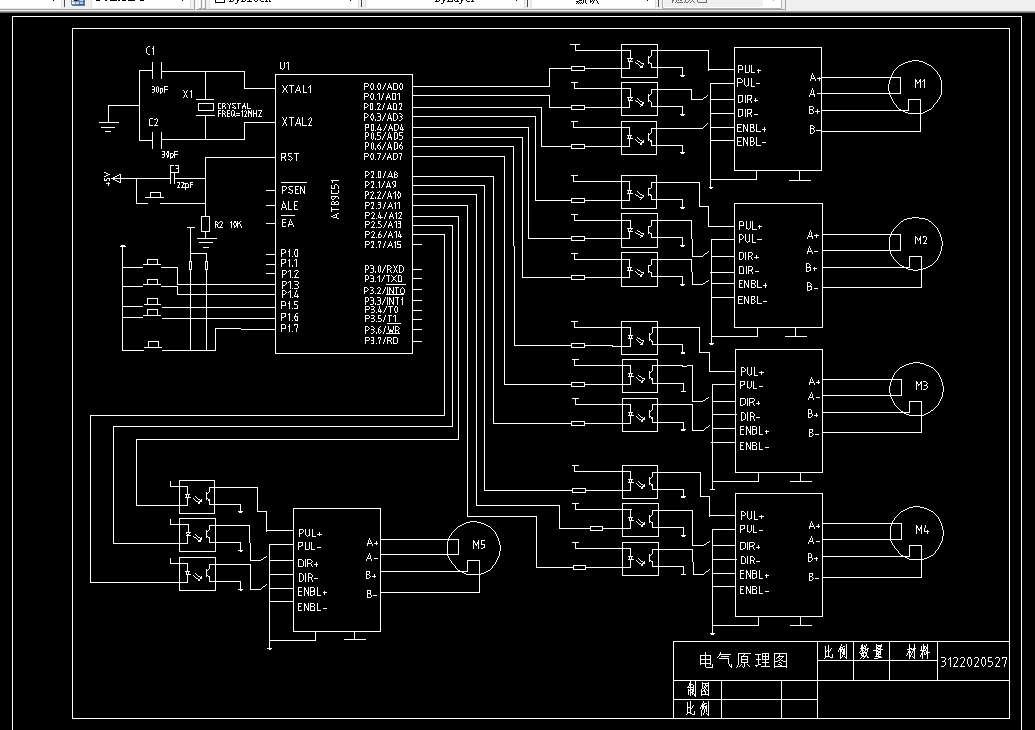The width and height of the screenshot is (1035, 730).
Task: Click the M3 motor label
Action: pos(921,385)
